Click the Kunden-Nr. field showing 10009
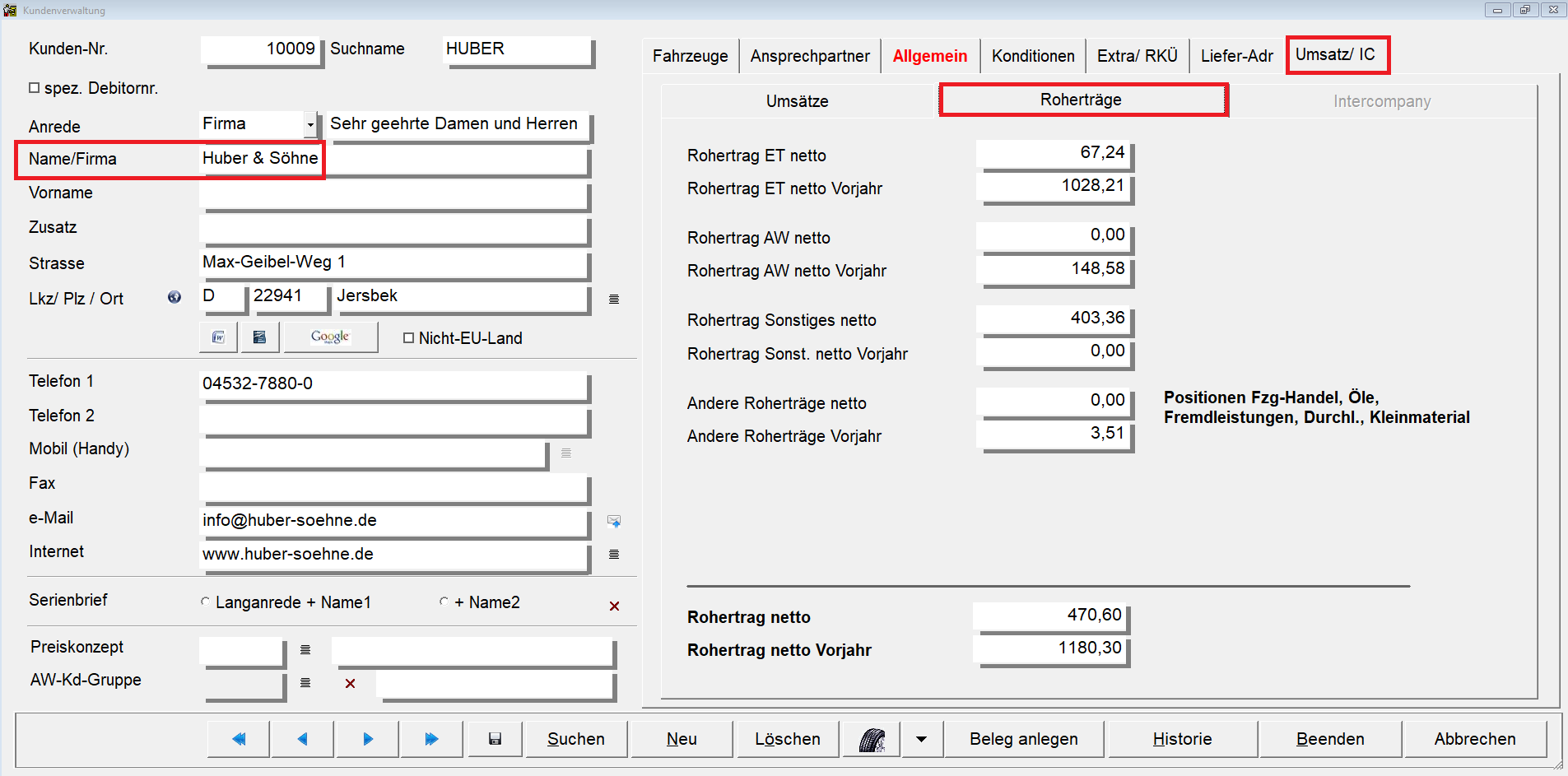1568x776 pixels. click(x=259, y=49)
